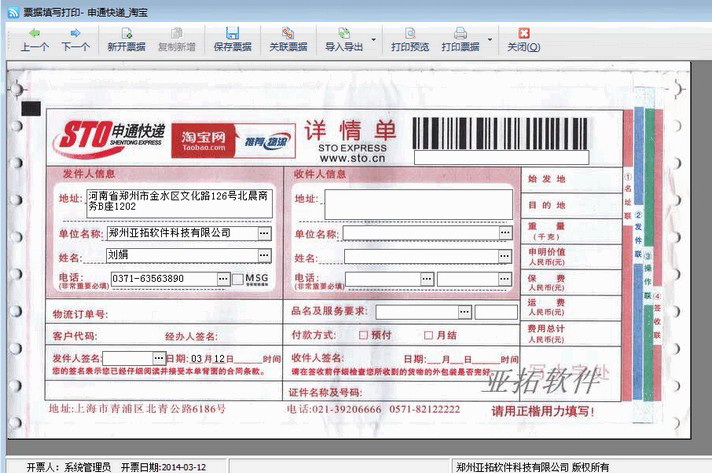This screenshot has width=712, height=473.
Task: Click the 物流订单号 label
Action: 80,314
